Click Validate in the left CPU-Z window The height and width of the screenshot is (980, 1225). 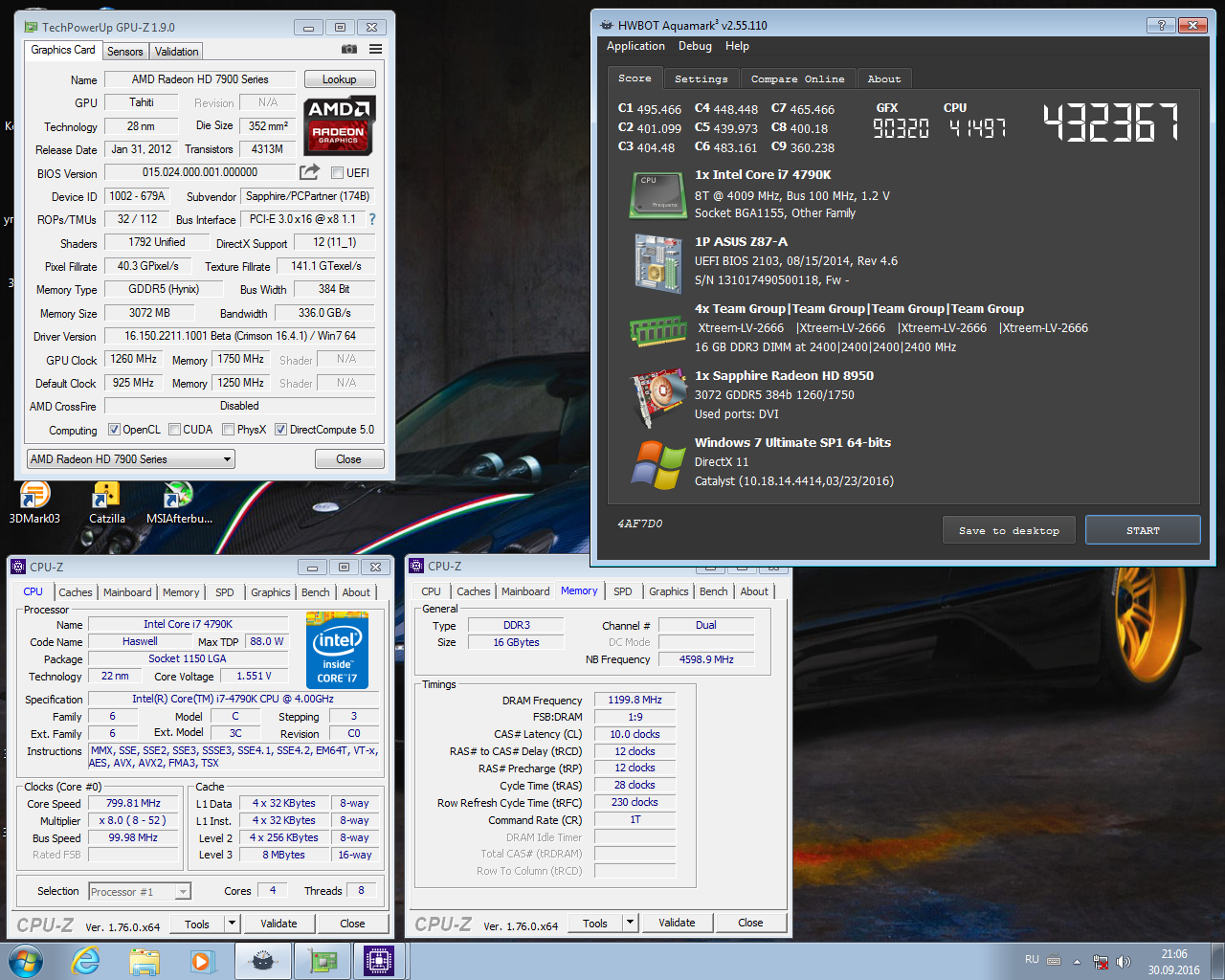click(278, 924)
